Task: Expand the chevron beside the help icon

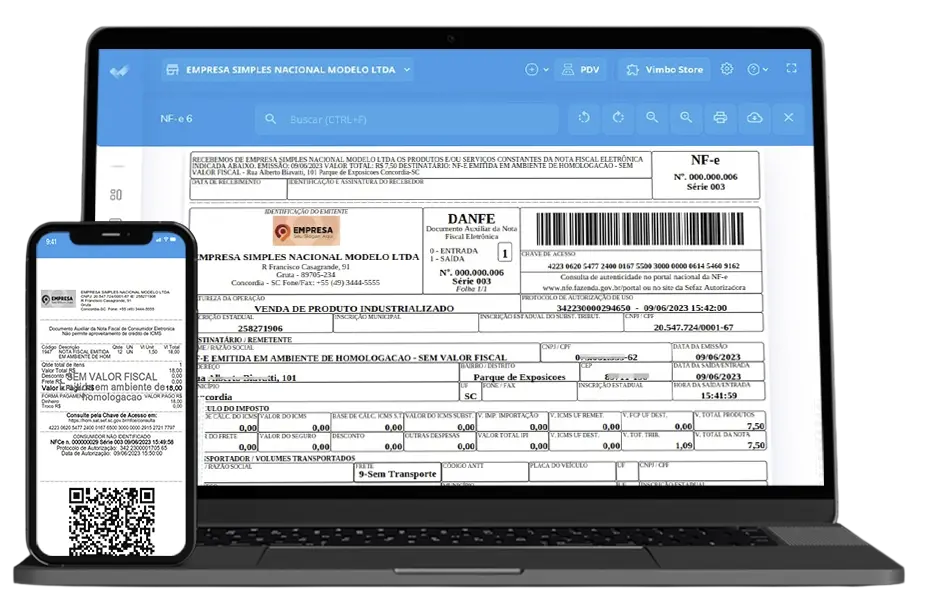Action: (765, 70)
